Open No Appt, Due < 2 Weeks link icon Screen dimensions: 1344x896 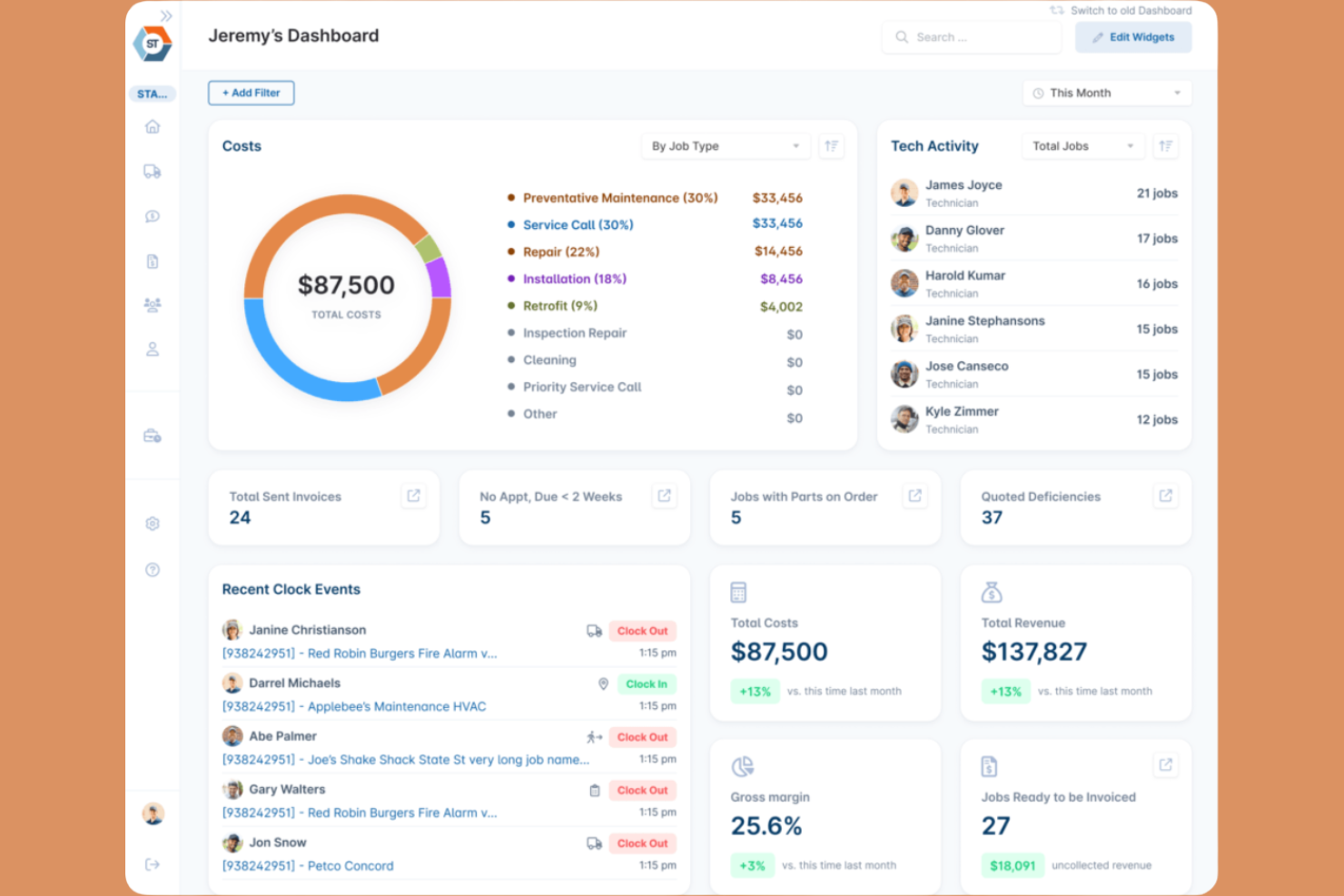pyautogui.click(x=664, y=496)
